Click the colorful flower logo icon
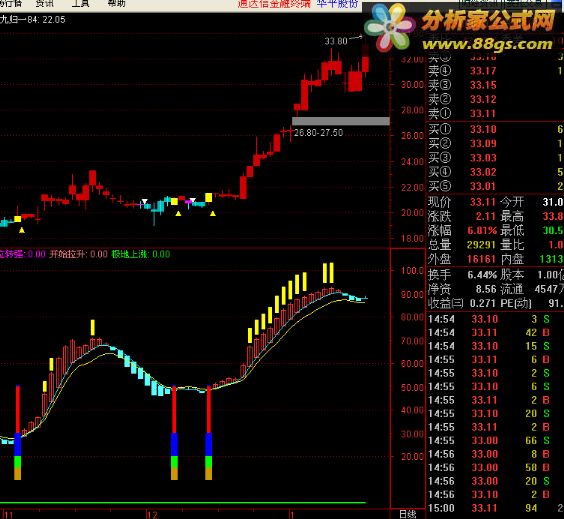Screen dimensions: 564x519 pos(388,27)
